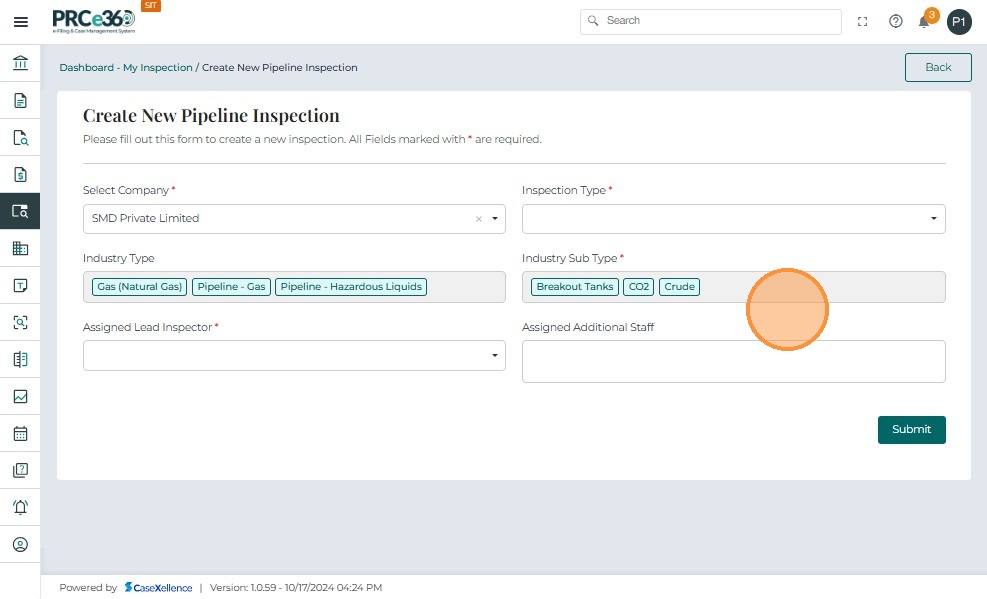987x599 pixels.
Task: Go to Dashboard - My Inspection breadcrumb
Action: tap(125, 68)
